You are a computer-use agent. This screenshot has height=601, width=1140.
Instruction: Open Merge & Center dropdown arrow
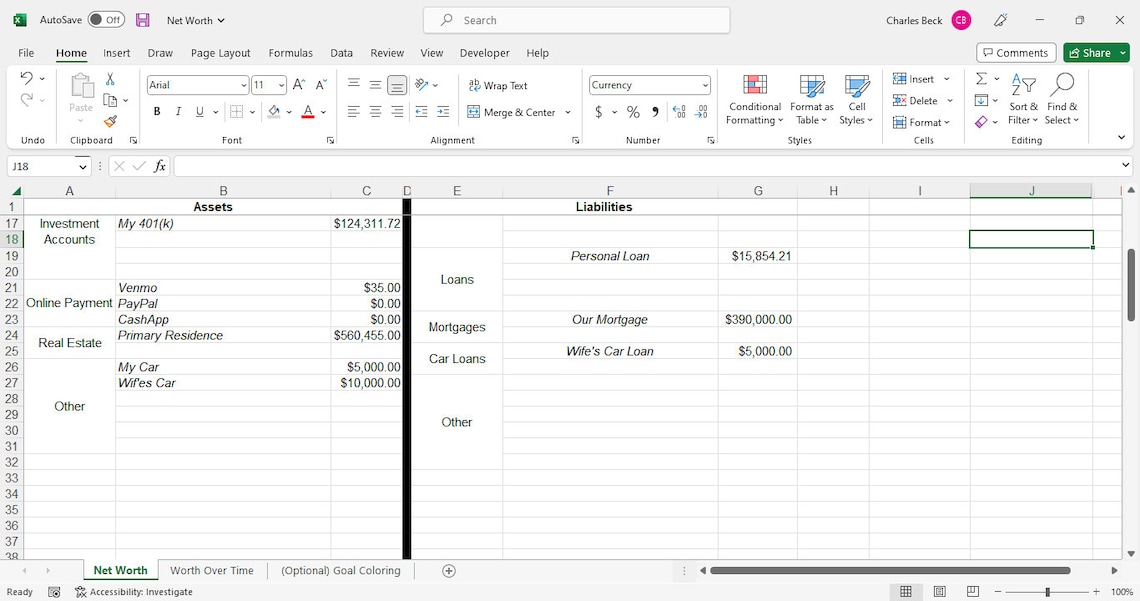coord(568,112)
